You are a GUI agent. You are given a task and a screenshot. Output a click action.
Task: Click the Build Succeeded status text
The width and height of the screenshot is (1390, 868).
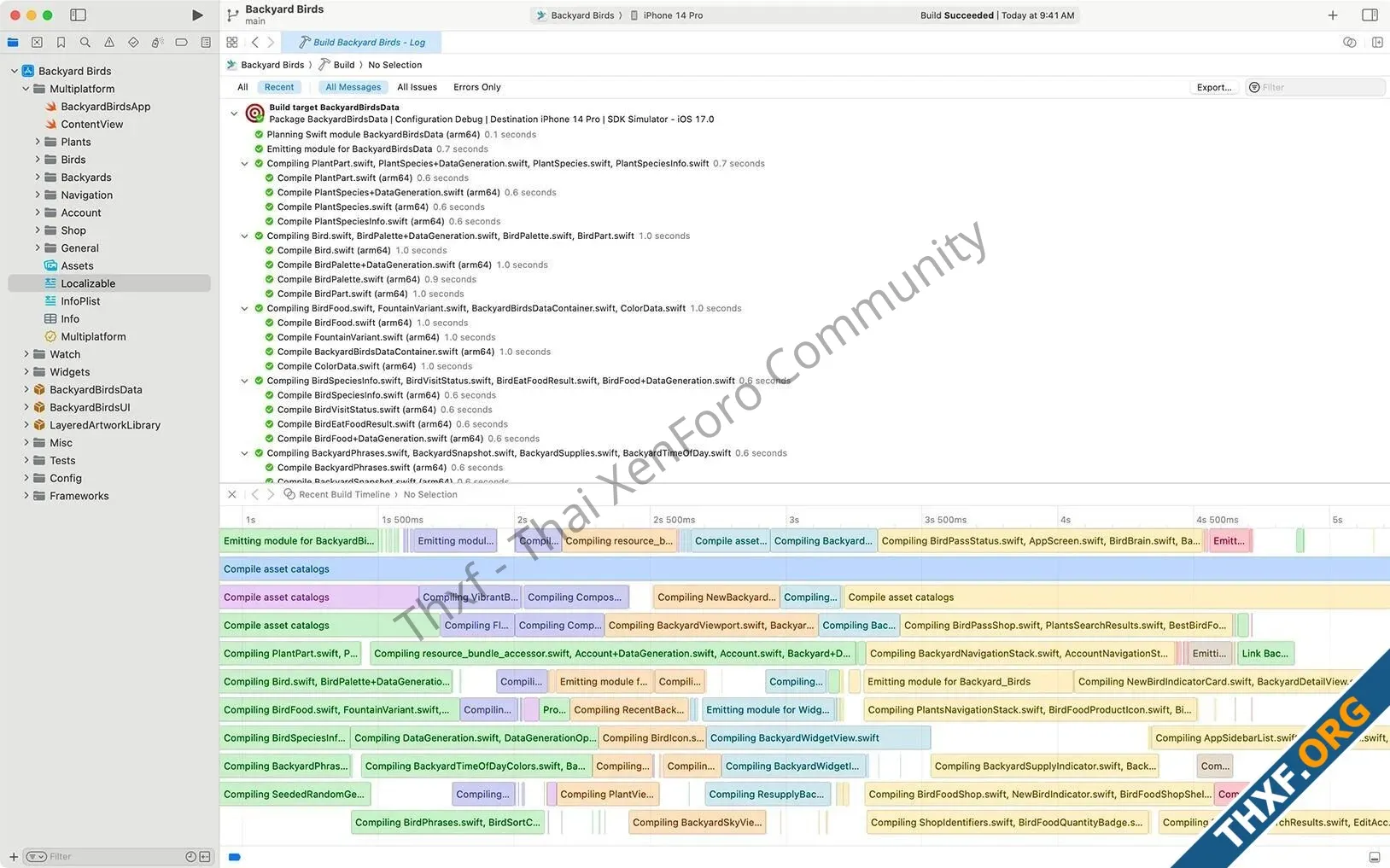pos(956,15)
